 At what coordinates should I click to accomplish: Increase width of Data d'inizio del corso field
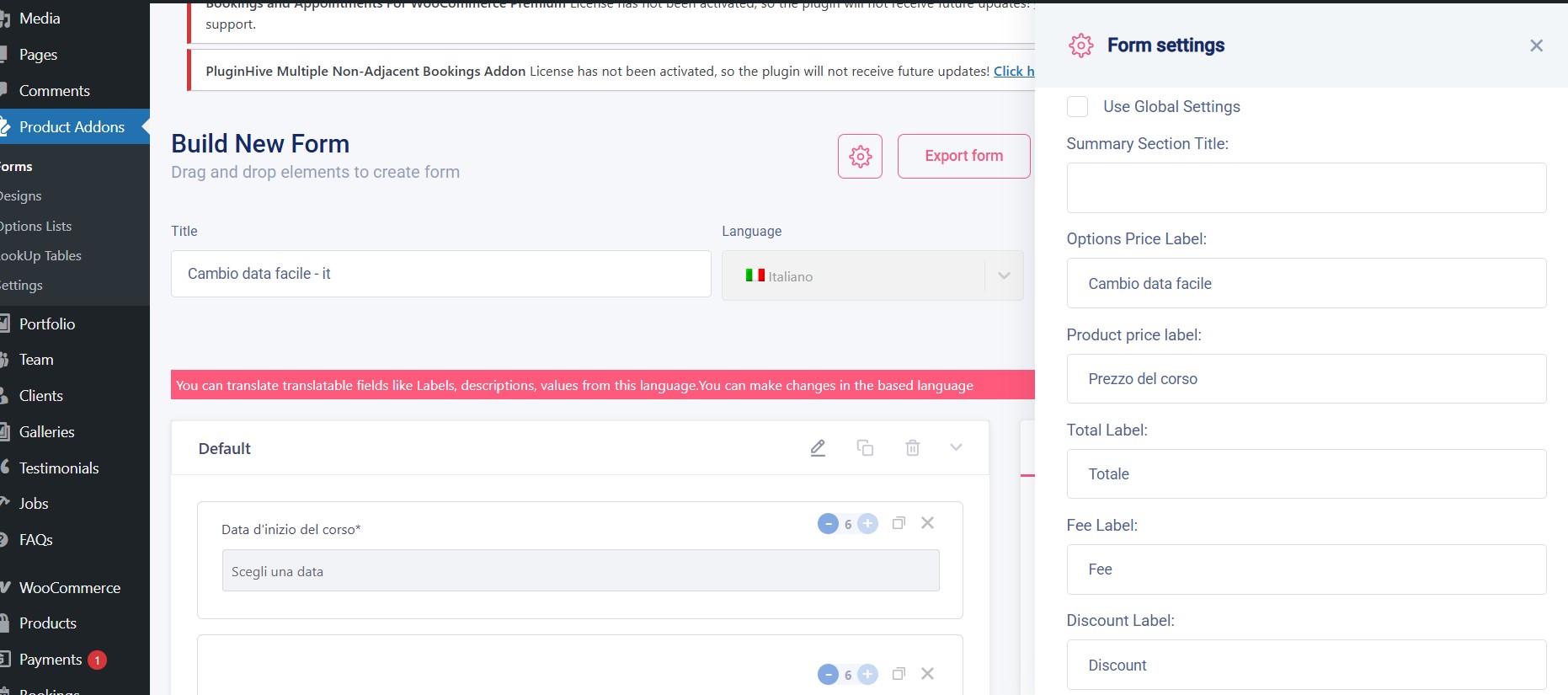point(867,524)
